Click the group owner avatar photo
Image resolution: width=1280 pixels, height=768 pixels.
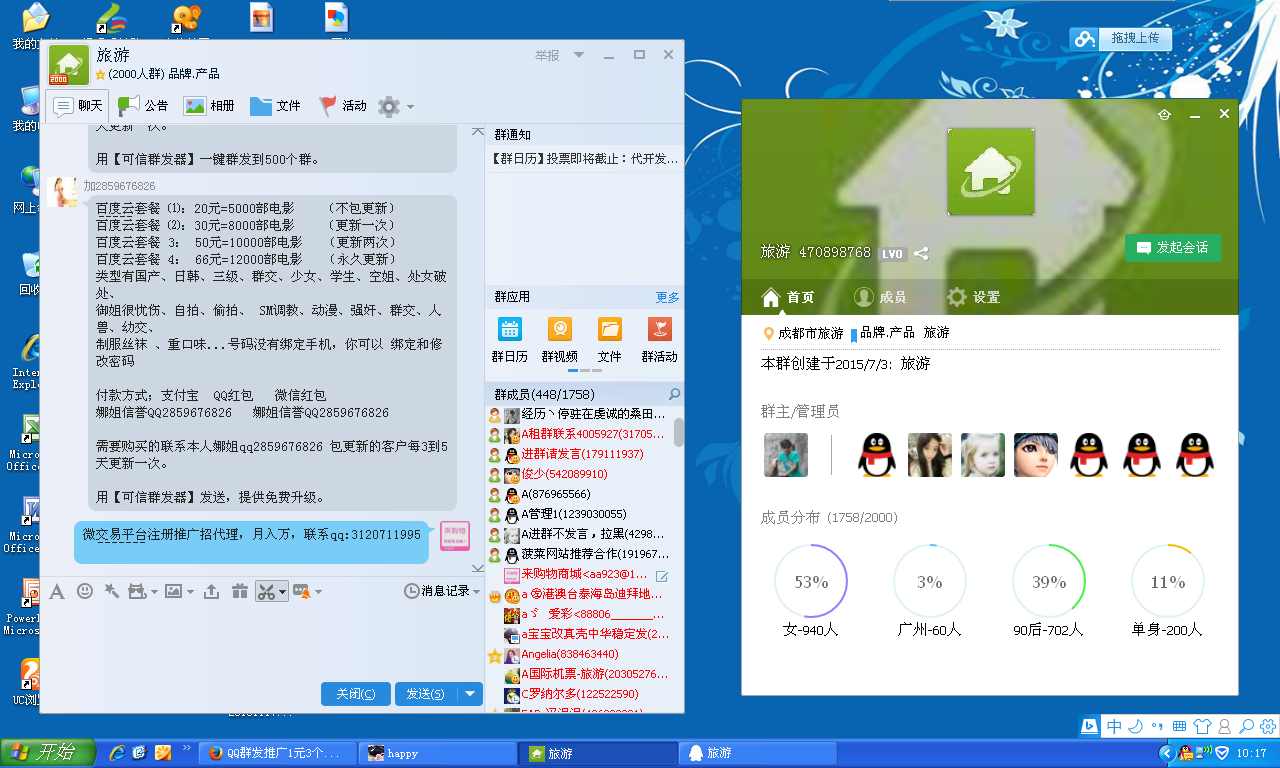click(786, 454)
